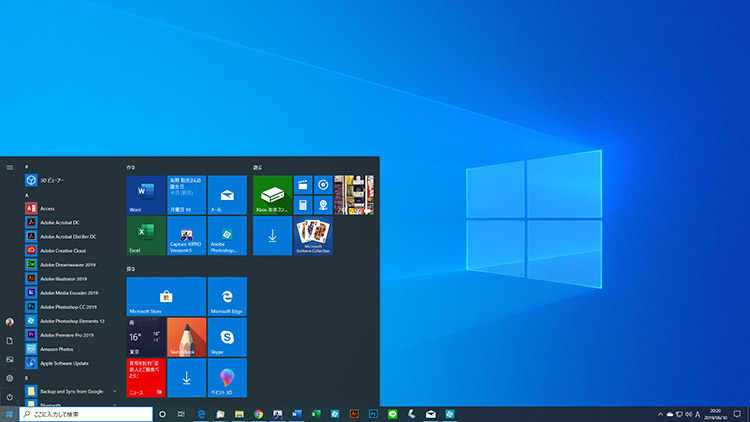Open the SketchBook tile

(x=186, y=337)
